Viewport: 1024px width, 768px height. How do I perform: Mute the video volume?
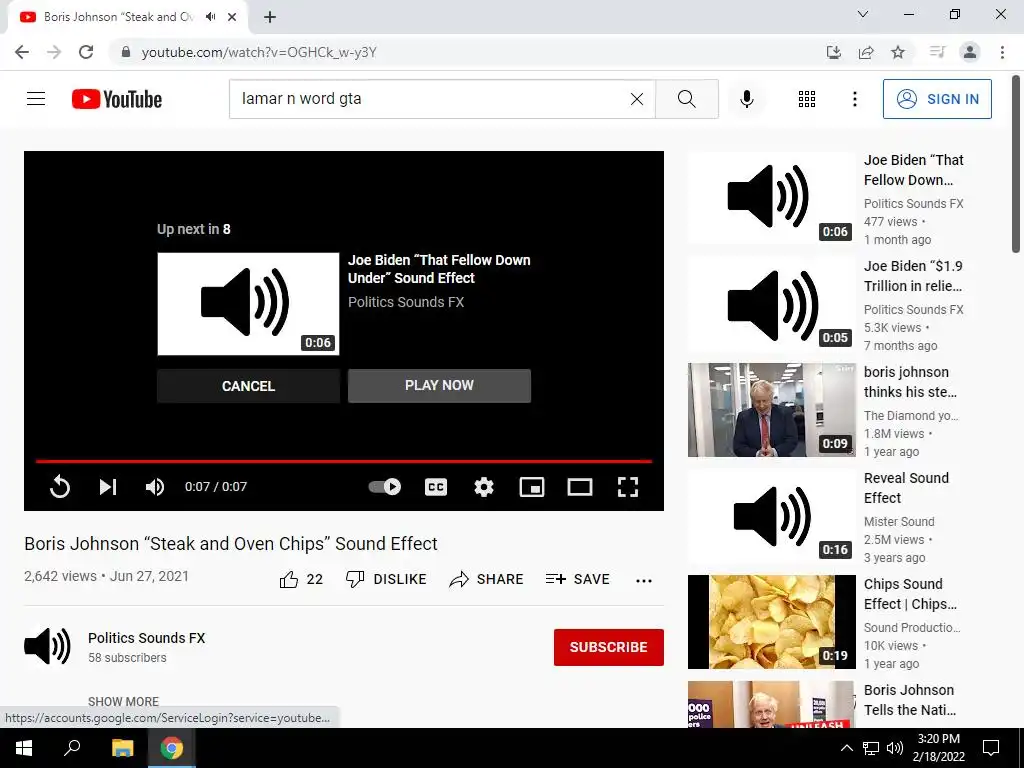pyautogui.click(x=155, y=487)
